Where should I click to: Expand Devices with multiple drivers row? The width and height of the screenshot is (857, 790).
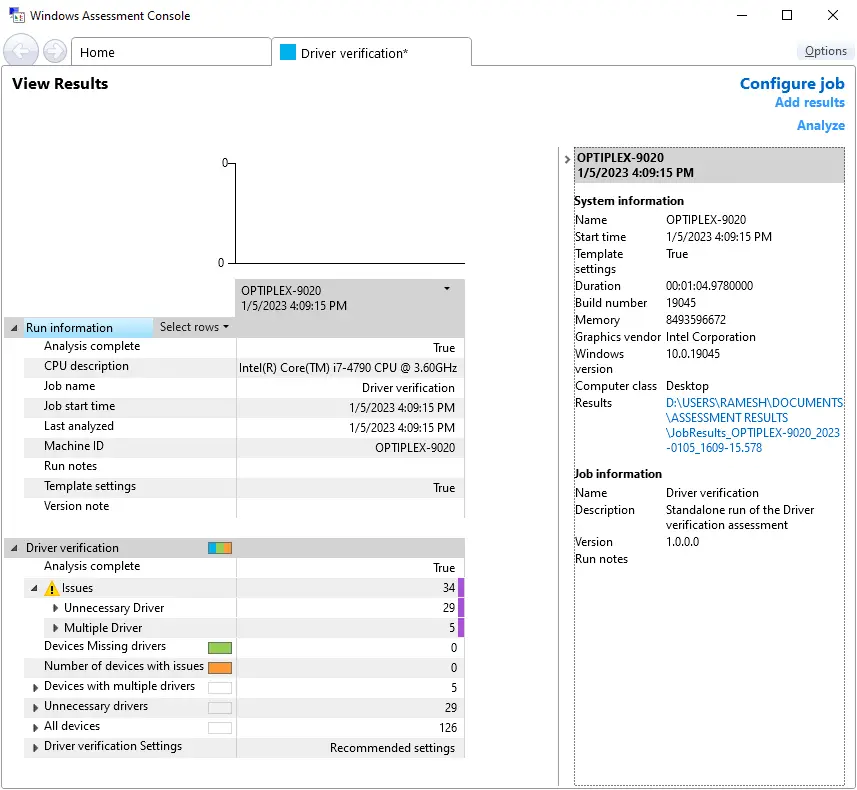click(35, 687)
